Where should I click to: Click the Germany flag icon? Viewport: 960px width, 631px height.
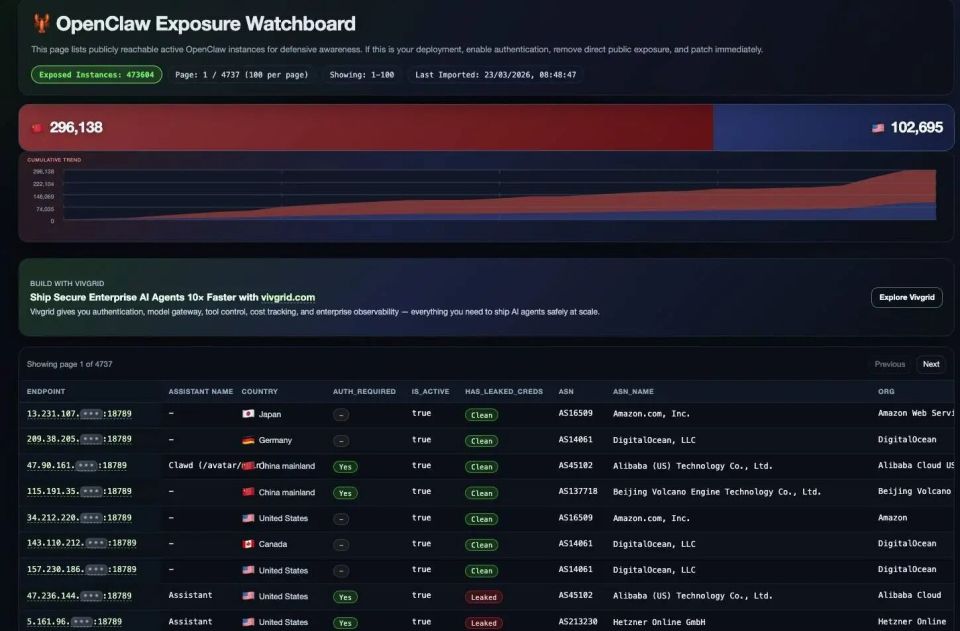[248, 440]
